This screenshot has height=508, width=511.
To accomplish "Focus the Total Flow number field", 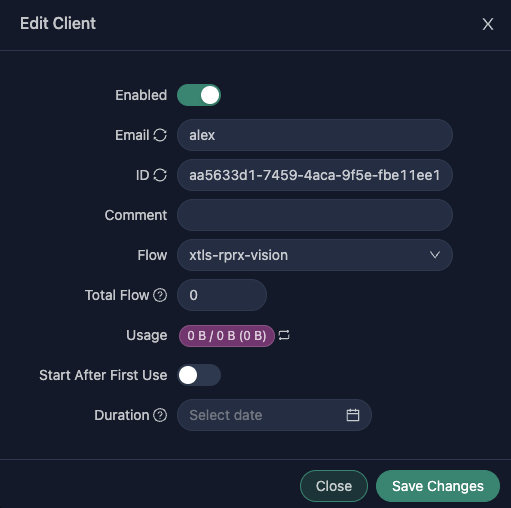I will 222,295.
